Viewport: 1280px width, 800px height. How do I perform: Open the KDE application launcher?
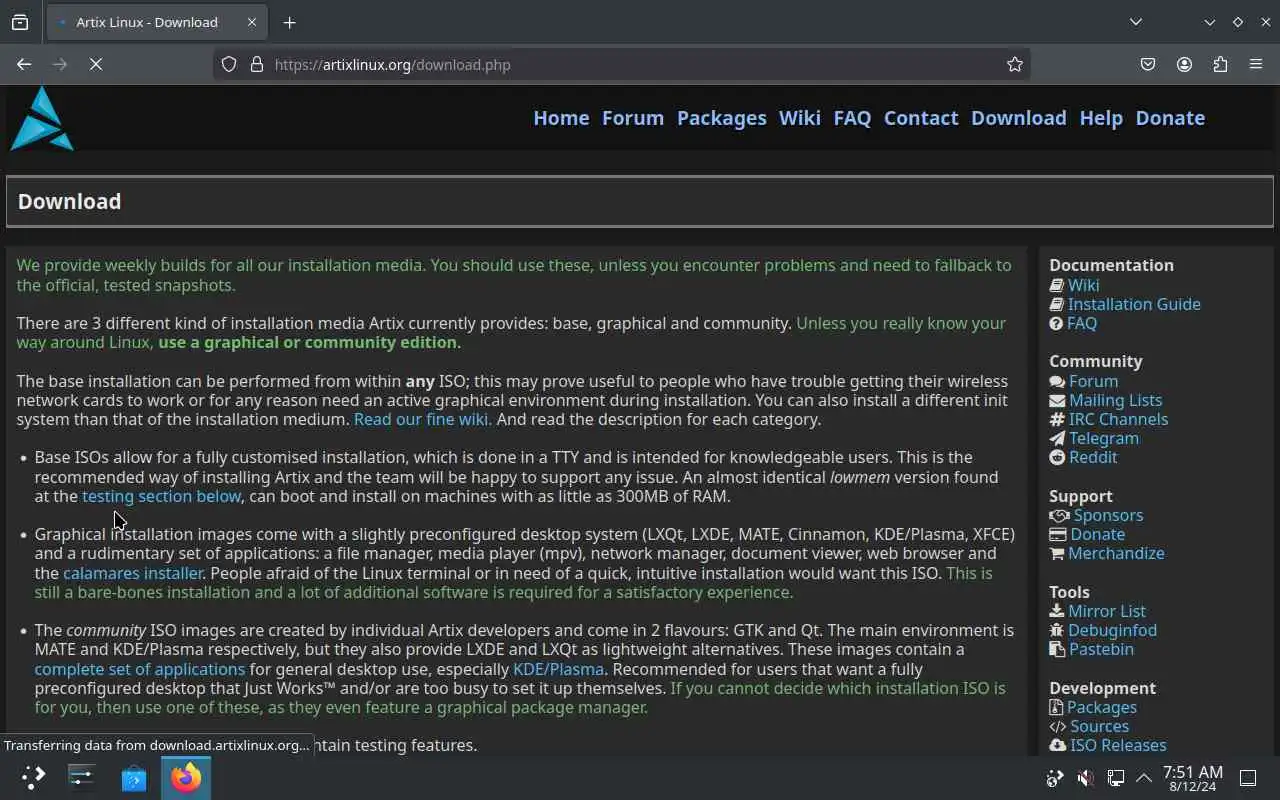click(33, 777)
